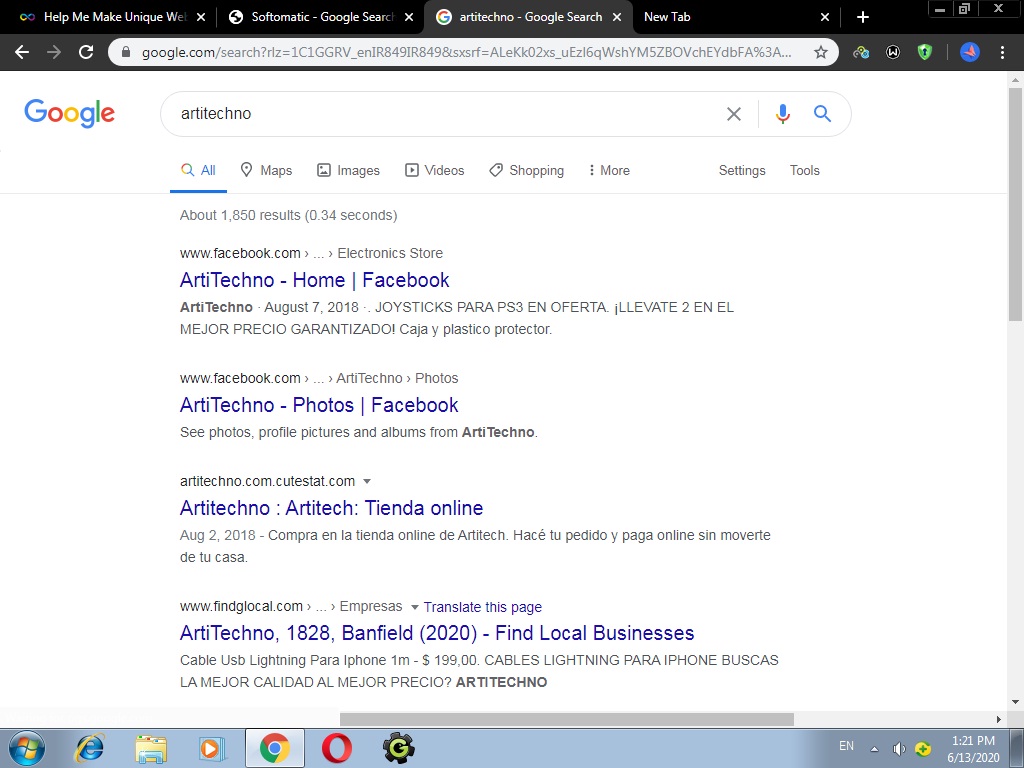Go to the Google logo homepage
Viewport: 1024px width, 768px height.
point(69,113)
